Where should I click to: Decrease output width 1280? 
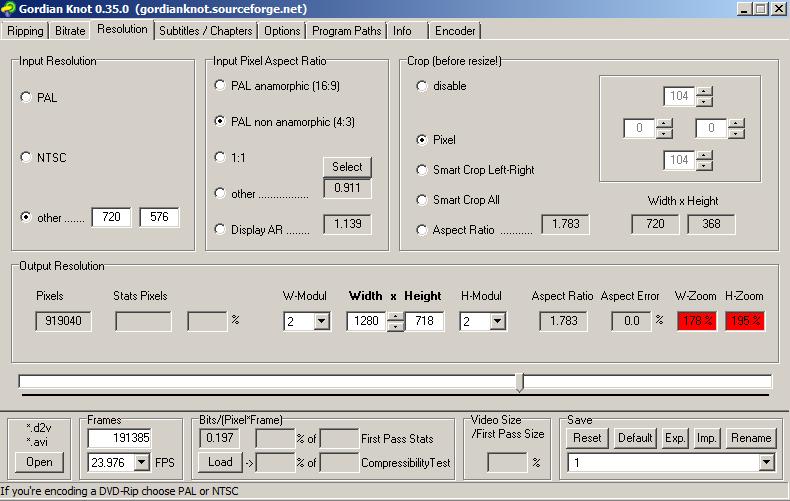pyautogui.click(x=396, y=326)
